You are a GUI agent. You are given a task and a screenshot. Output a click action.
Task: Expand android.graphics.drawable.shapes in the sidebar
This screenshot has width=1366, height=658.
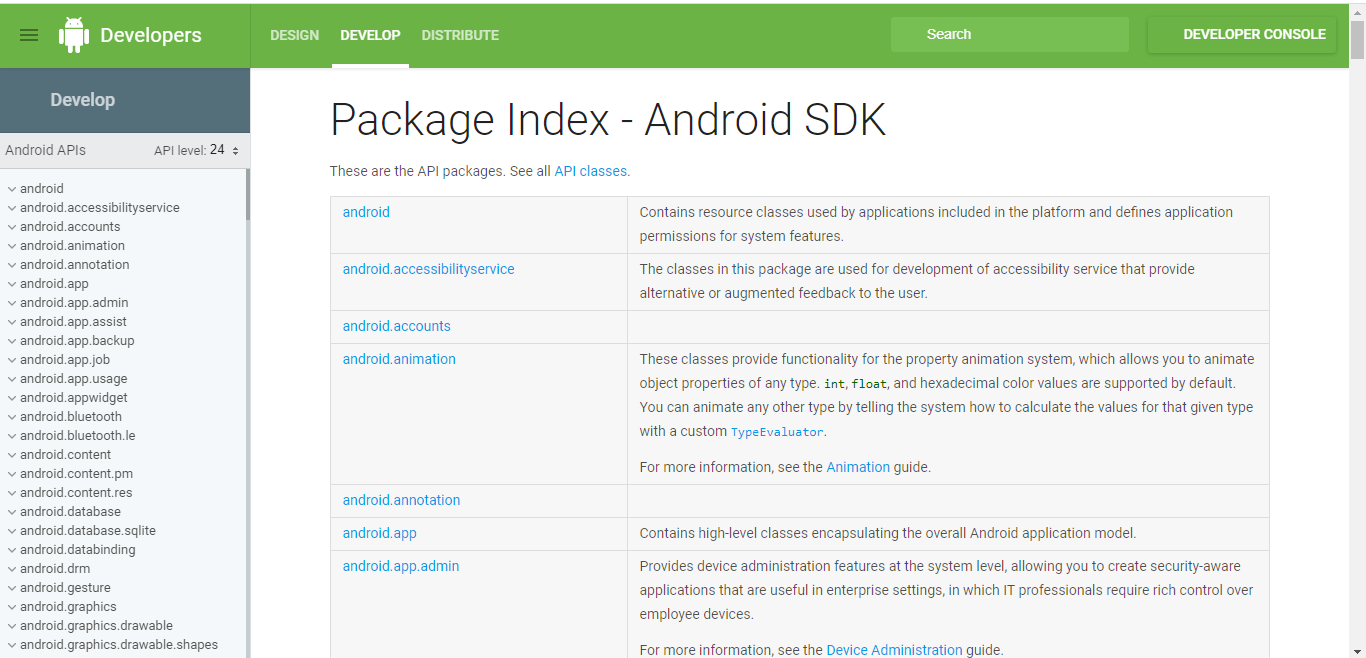pos(10,644)
